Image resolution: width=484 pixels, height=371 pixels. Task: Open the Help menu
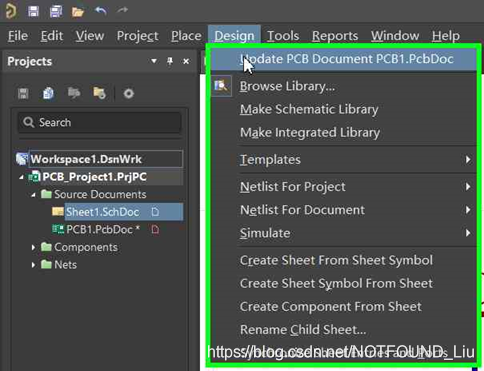(x=446, y=36)
